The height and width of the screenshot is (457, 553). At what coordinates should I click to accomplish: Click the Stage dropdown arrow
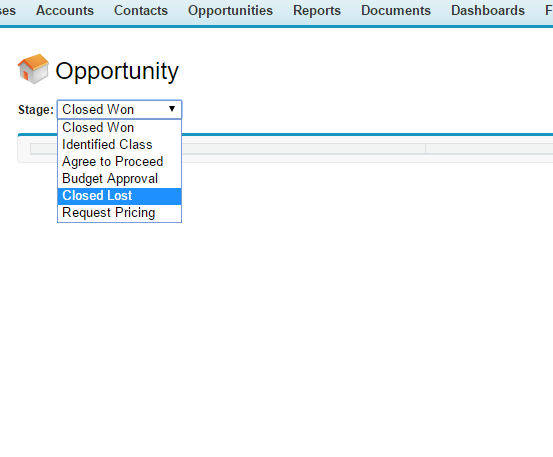point(172,109)
